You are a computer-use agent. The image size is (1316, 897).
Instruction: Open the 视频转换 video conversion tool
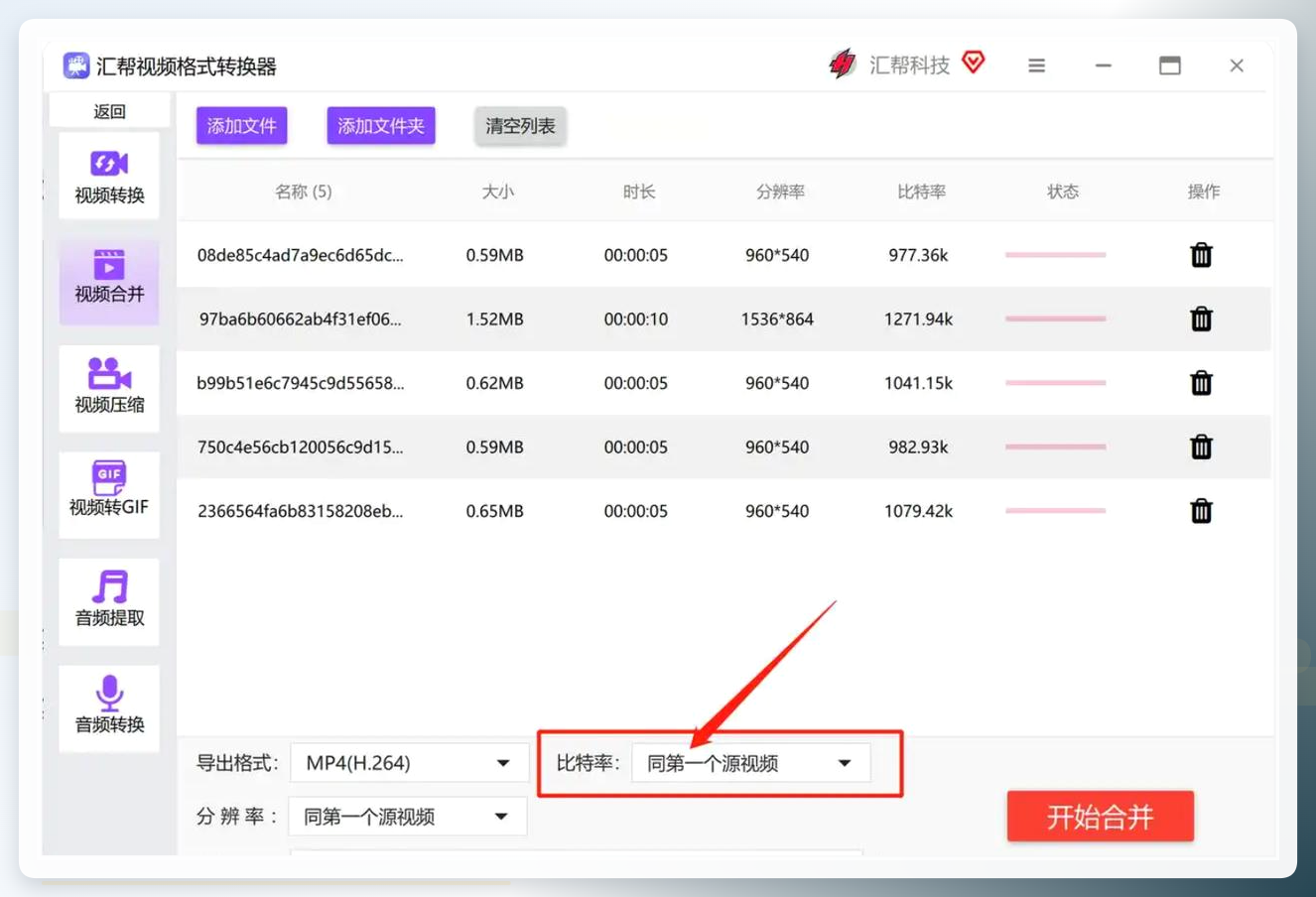click(109, 176)
